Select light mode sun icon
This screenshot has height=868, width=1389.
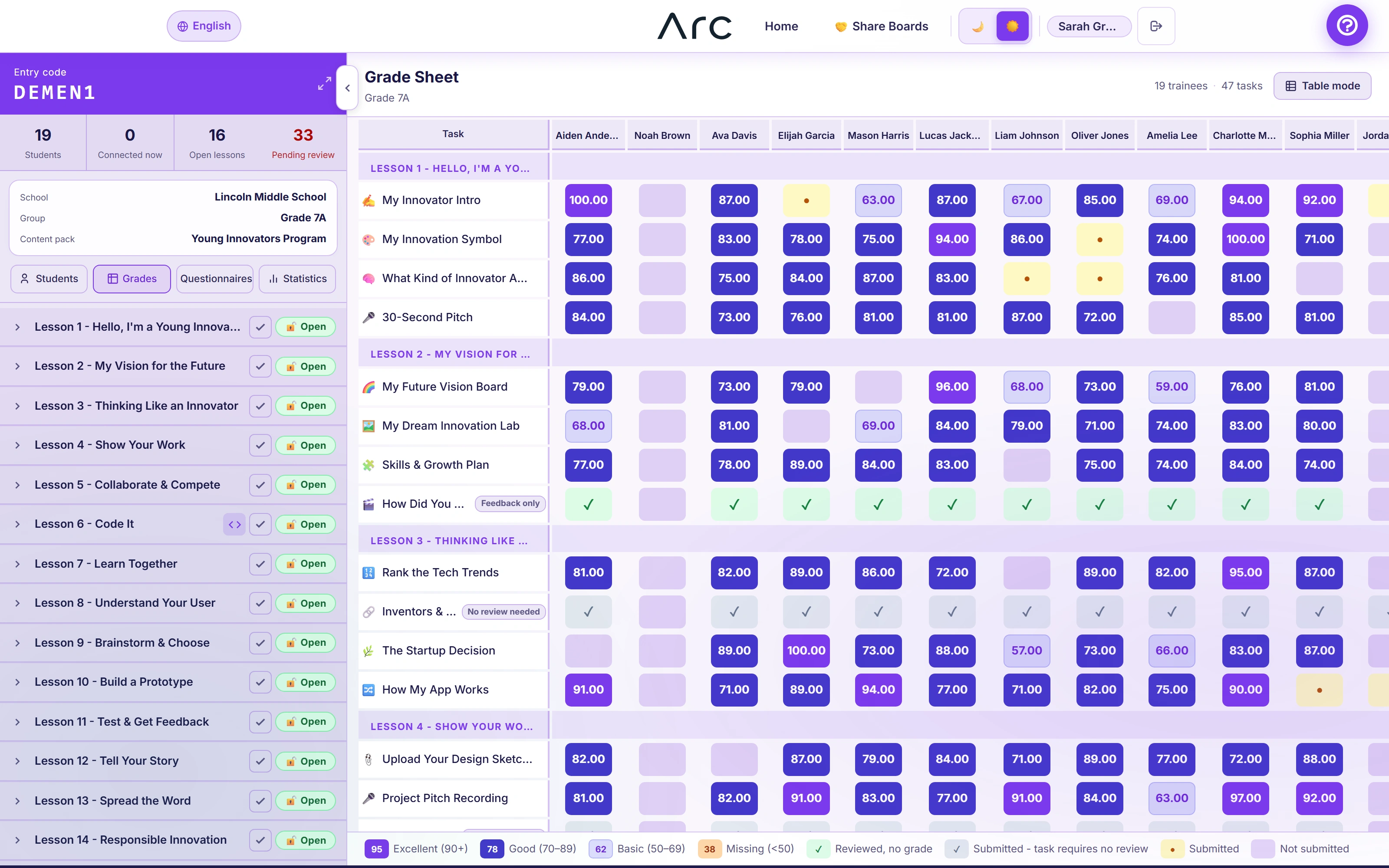pos(1013,26)
